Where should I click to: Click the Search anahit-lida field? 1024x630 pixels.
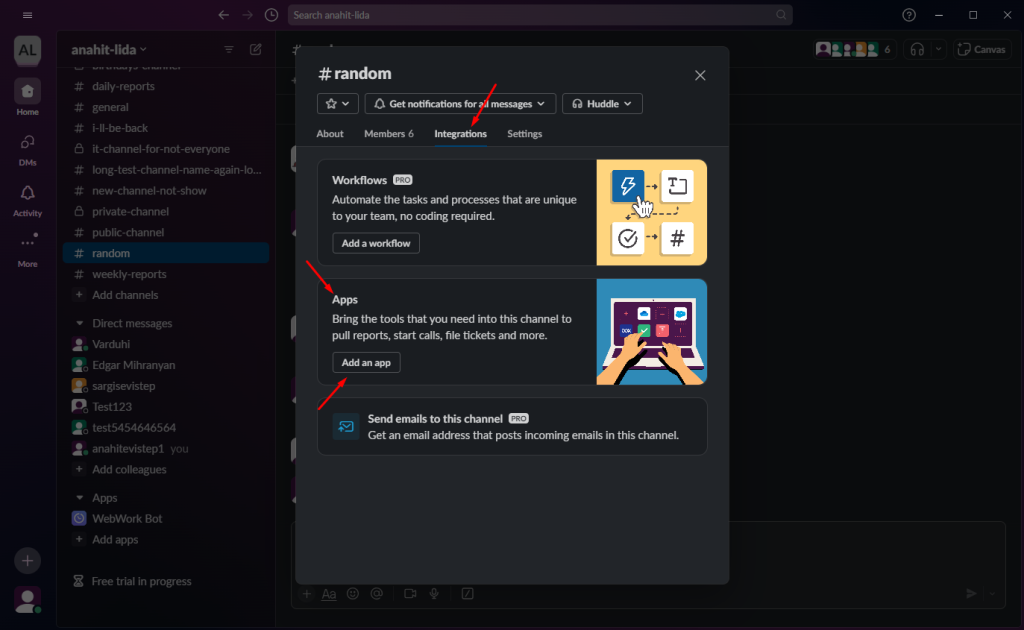pos(540,15)
